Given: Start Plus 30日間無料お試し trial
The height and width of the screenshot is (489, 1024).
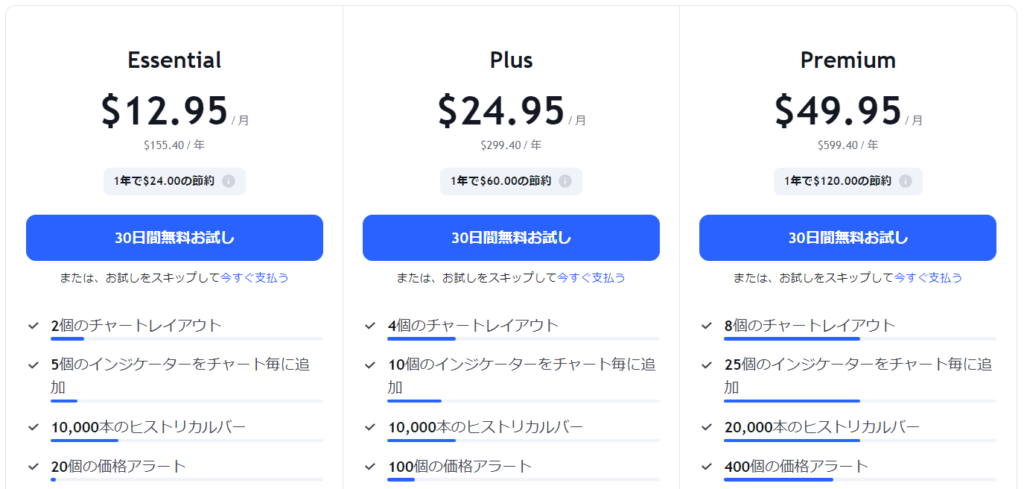Looking at the screenshot, I should [511, 238].
